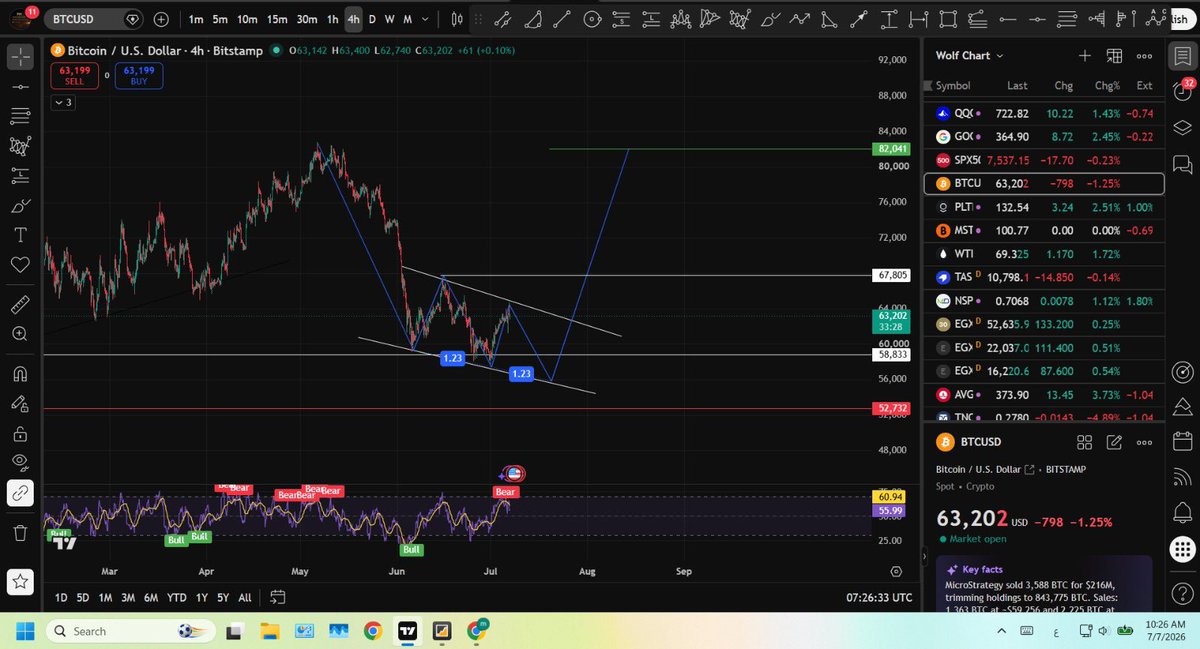Select the 4h timeframe
This screenshot has width=1200, height=649.
pos(353,19)
